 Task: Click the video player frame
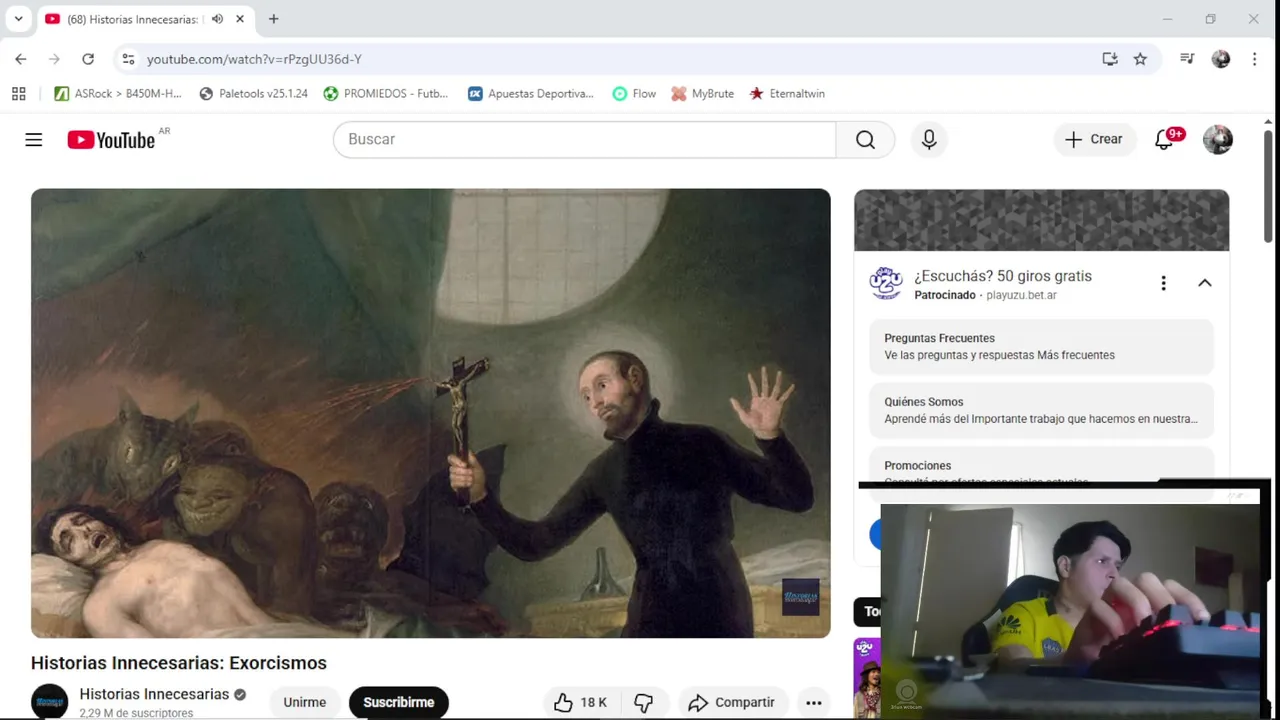click(430, 413)
